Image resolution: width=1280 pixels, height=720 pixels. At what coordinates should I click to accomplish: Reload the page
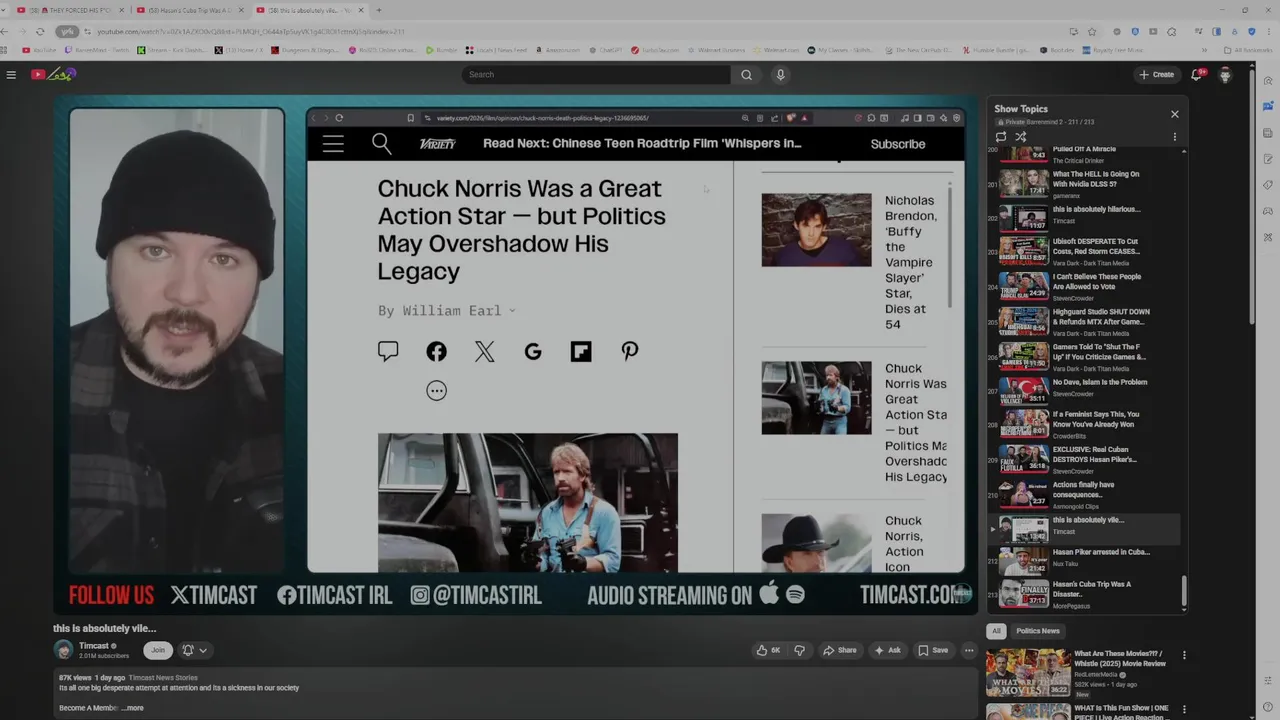[40, 31]
